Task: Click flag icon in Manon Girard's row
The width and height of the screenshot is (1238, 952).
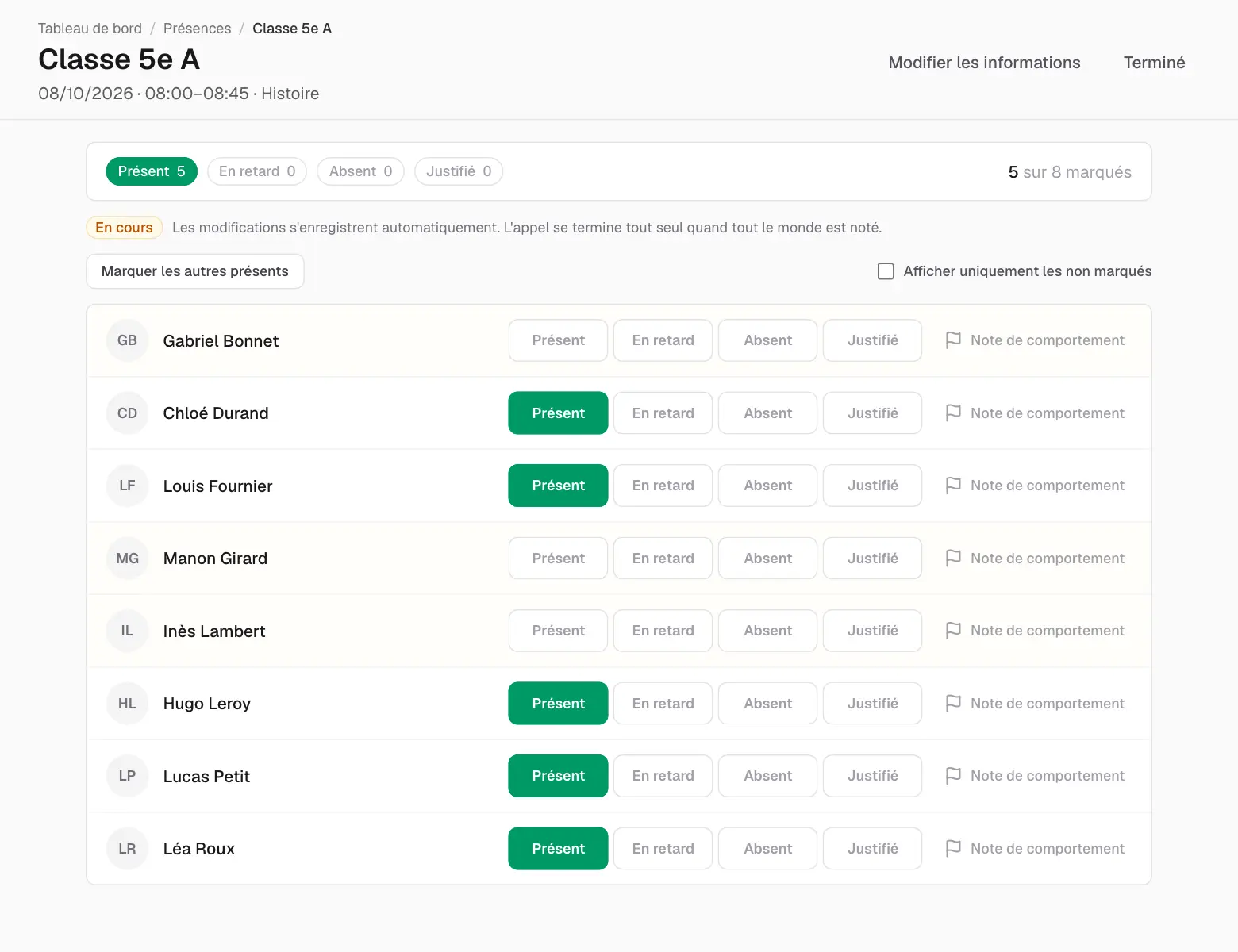Action: (953, 559)
